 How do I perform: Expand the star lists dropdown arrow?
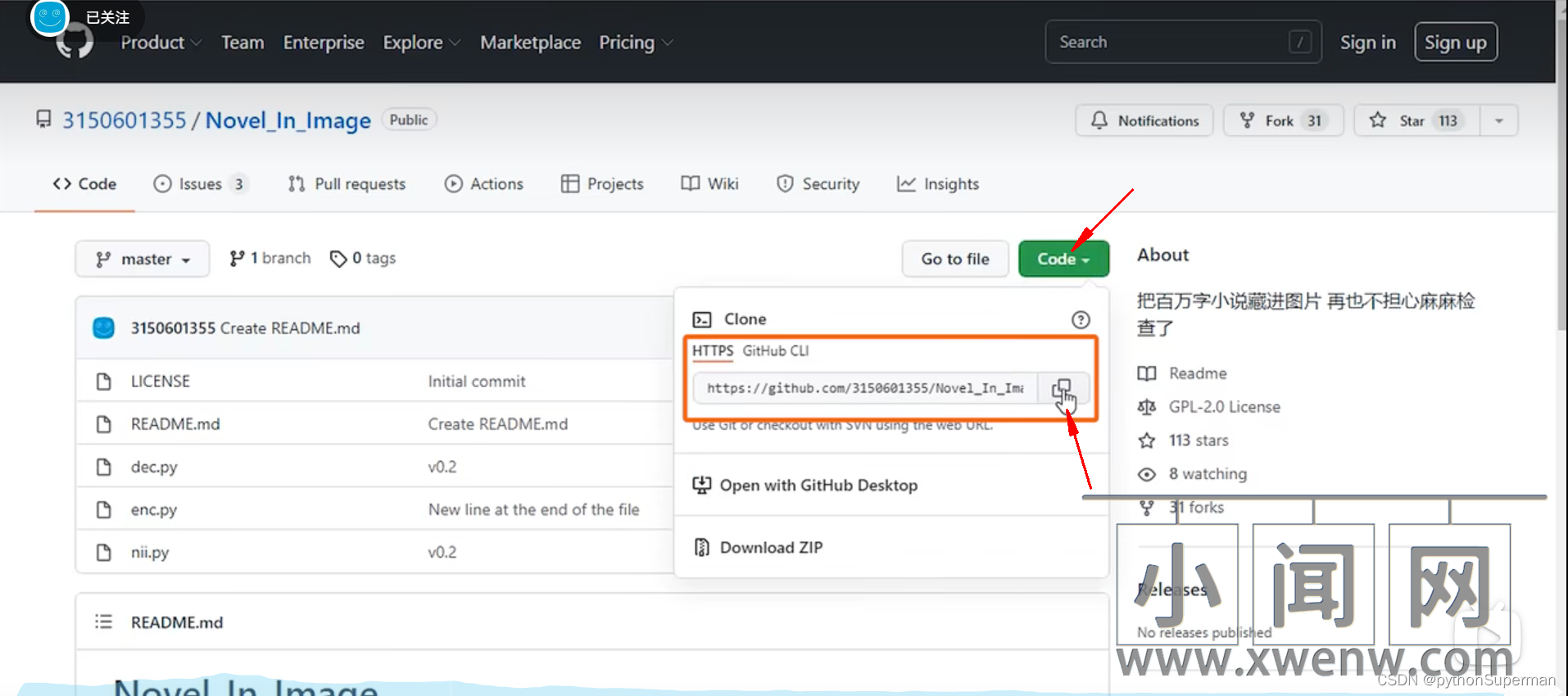click(x=1498, y=120)
